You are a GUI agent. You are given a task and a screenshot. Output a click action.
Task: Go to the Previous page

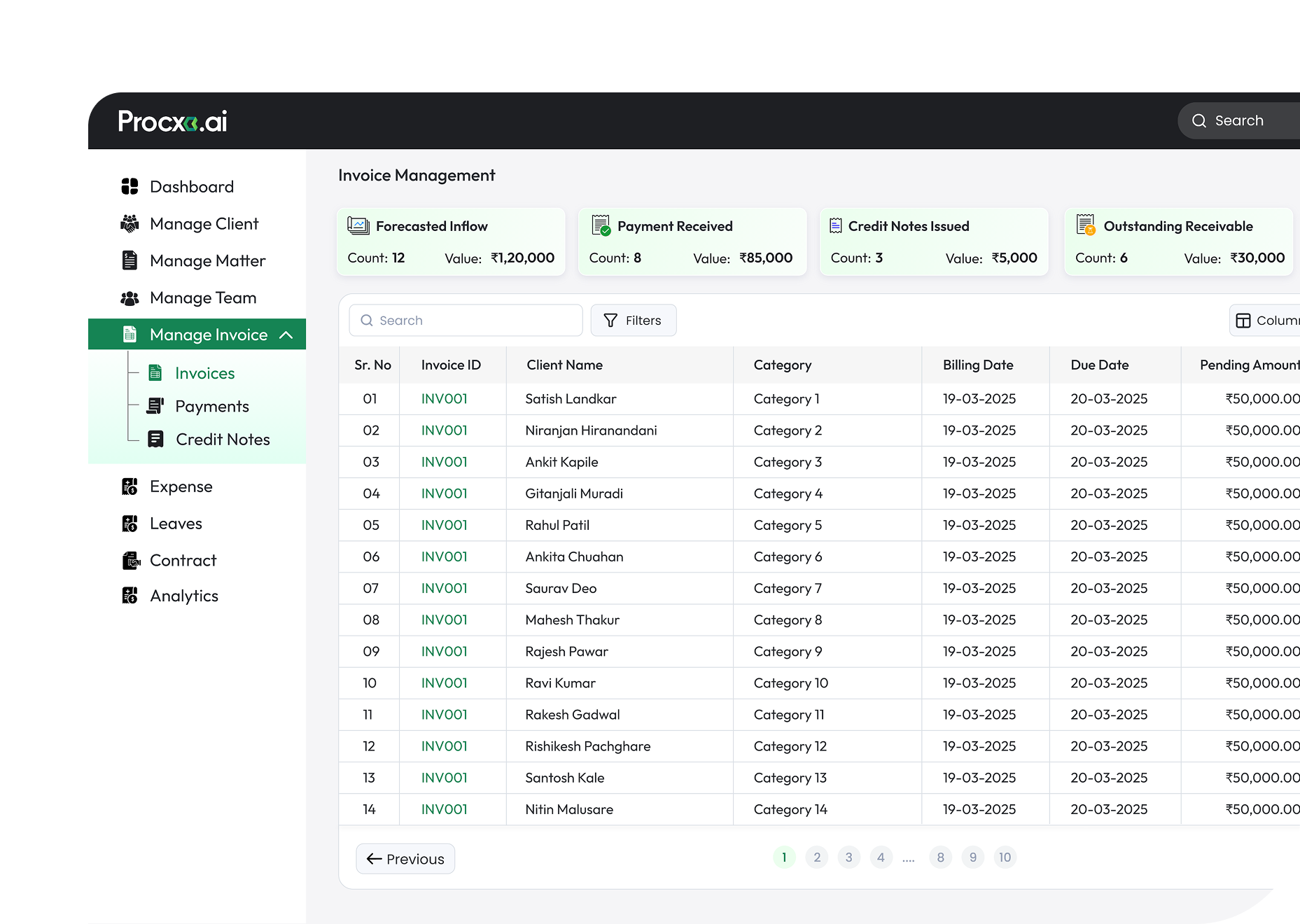(x=405, y=859)
